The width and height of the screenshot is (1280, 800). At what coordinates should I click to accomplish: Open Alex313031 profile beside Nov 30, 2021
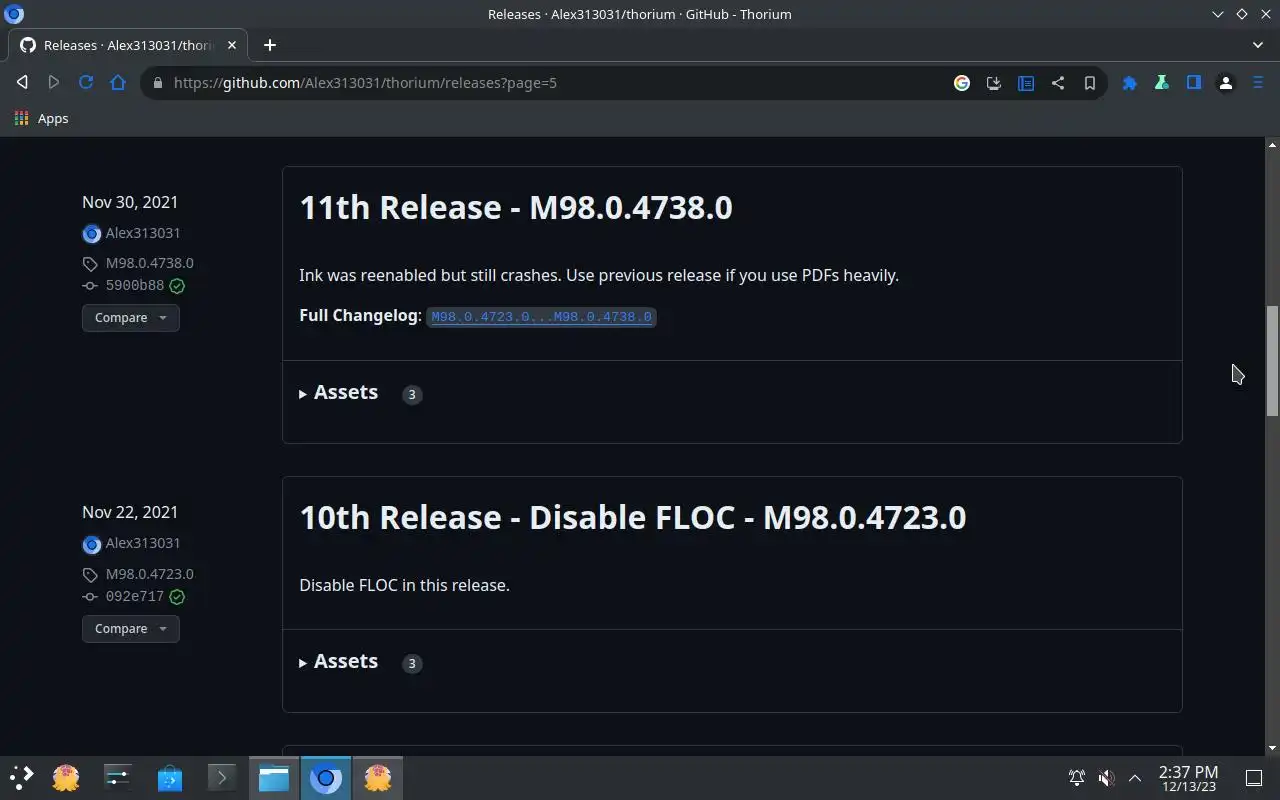143,233
